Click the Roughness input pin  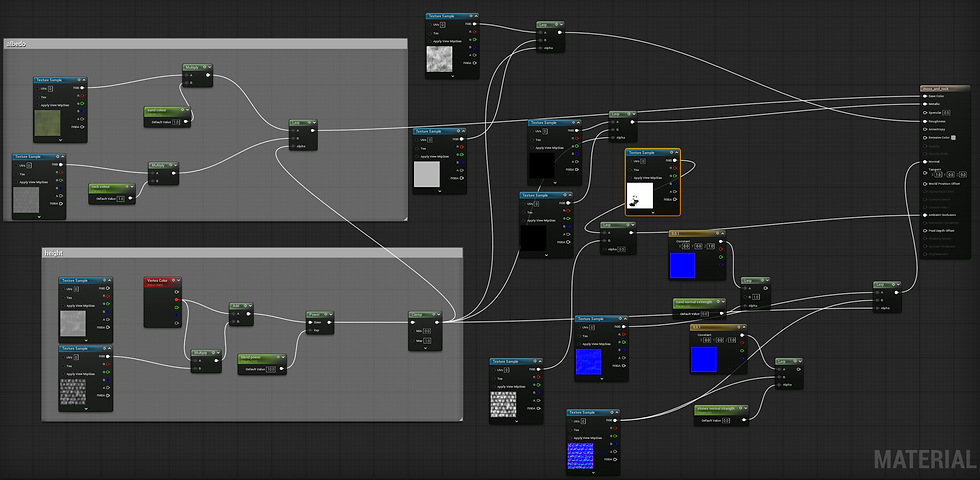926,121
